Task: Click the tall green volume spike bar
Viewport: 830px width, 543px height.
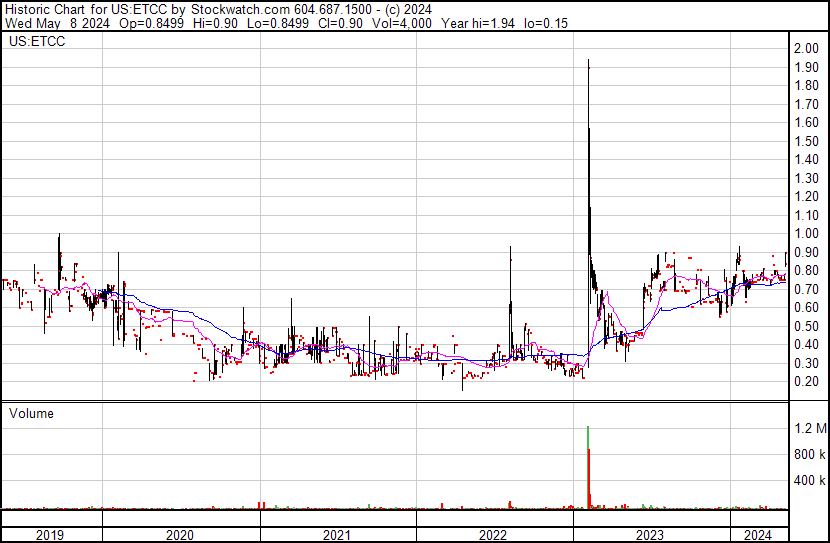Action: (588, 467)
